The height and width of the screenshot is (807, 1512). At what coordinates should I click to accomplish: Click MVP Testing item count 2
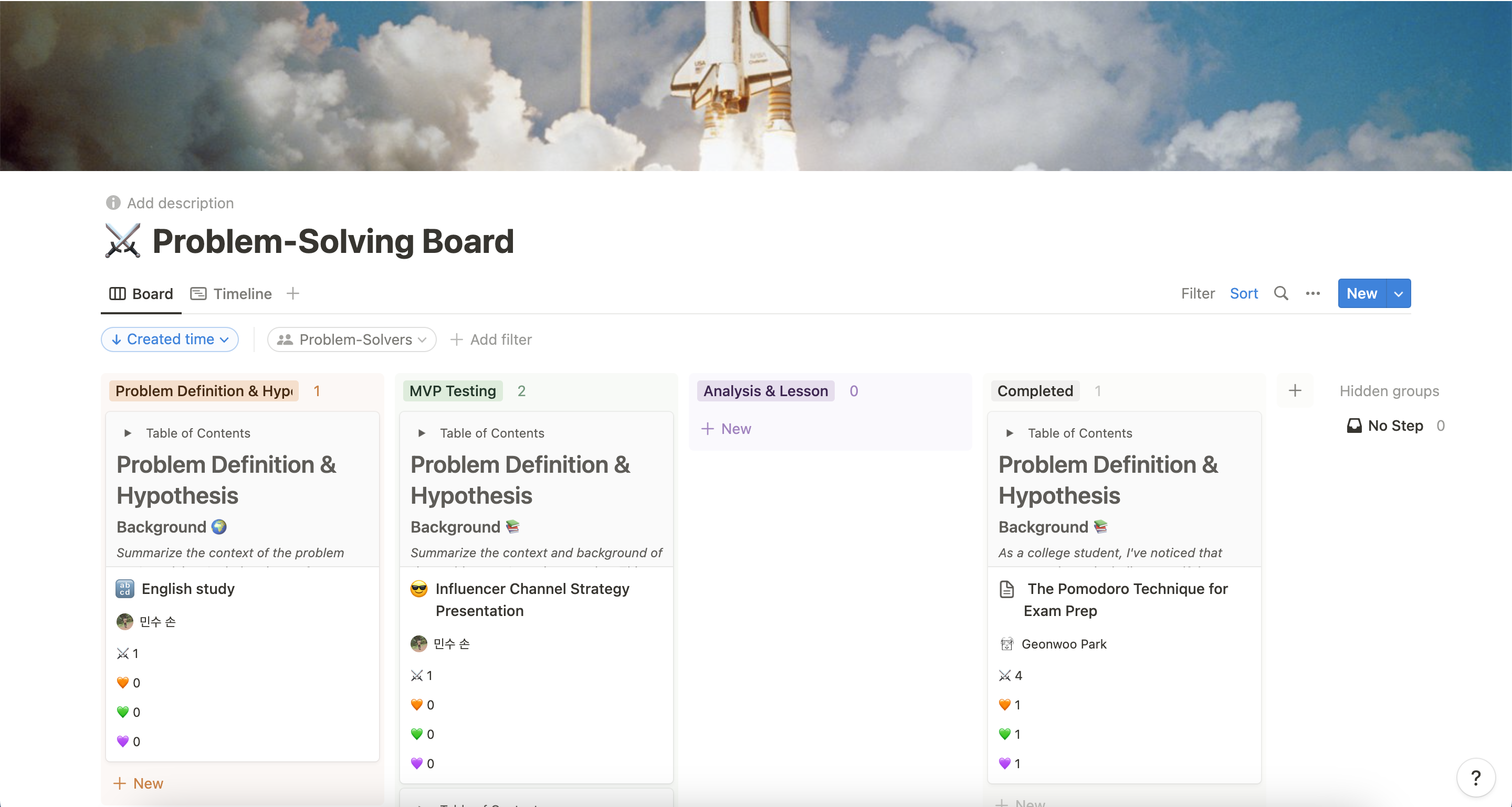521,390
